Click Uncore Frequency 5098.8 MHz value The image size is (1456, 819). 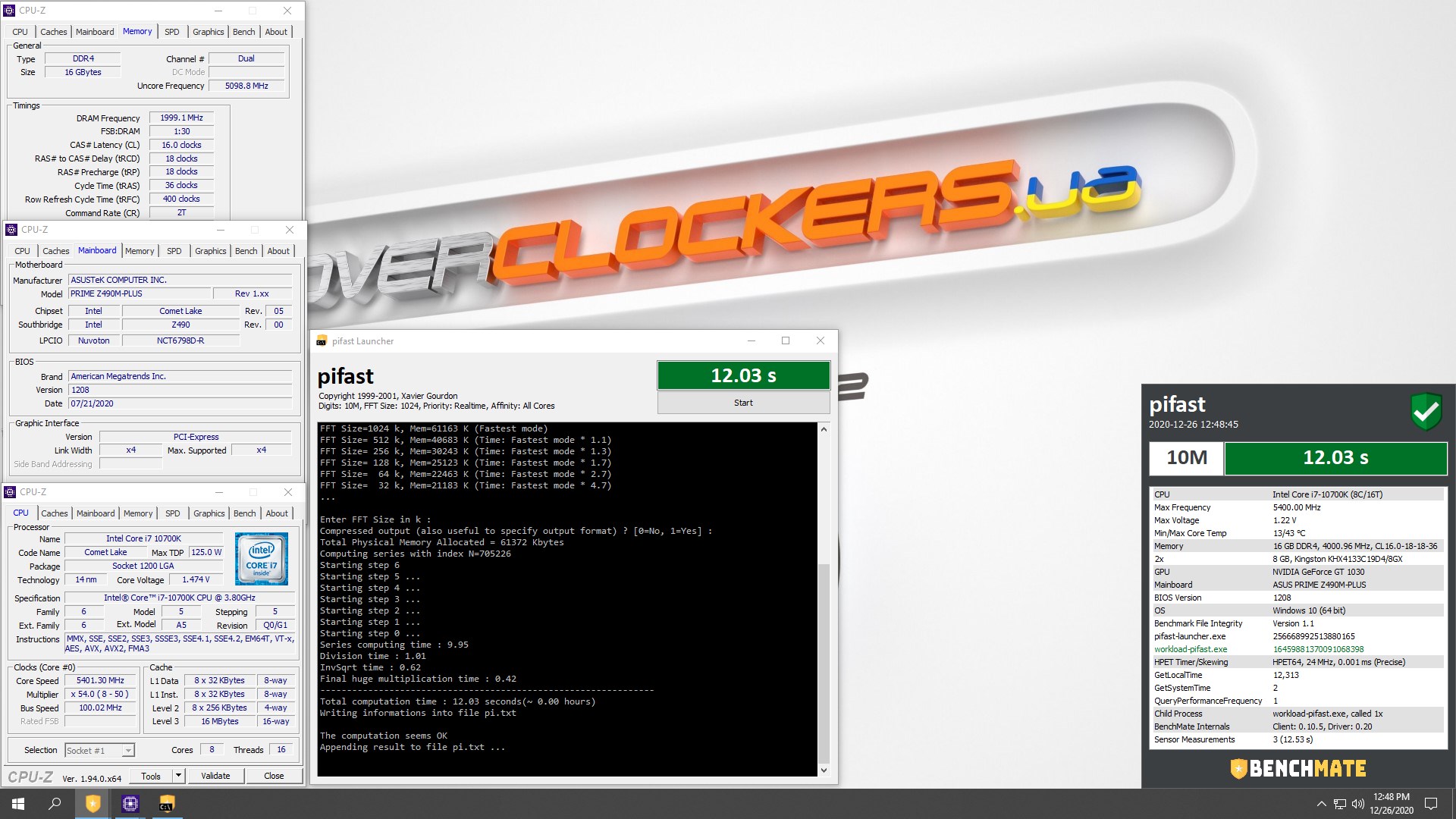click(x=246, y=86)
